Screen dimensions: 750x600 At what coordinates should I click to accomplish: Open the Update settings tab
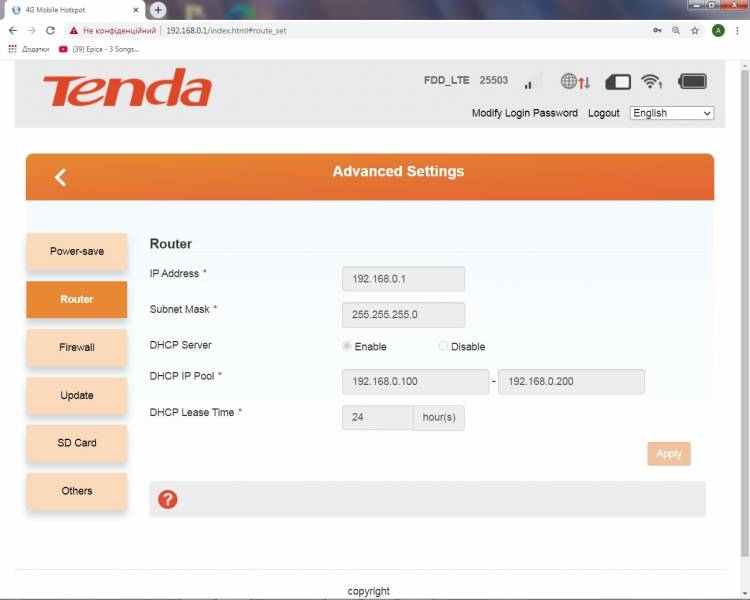pyautogui.click(x=77, y=395)
